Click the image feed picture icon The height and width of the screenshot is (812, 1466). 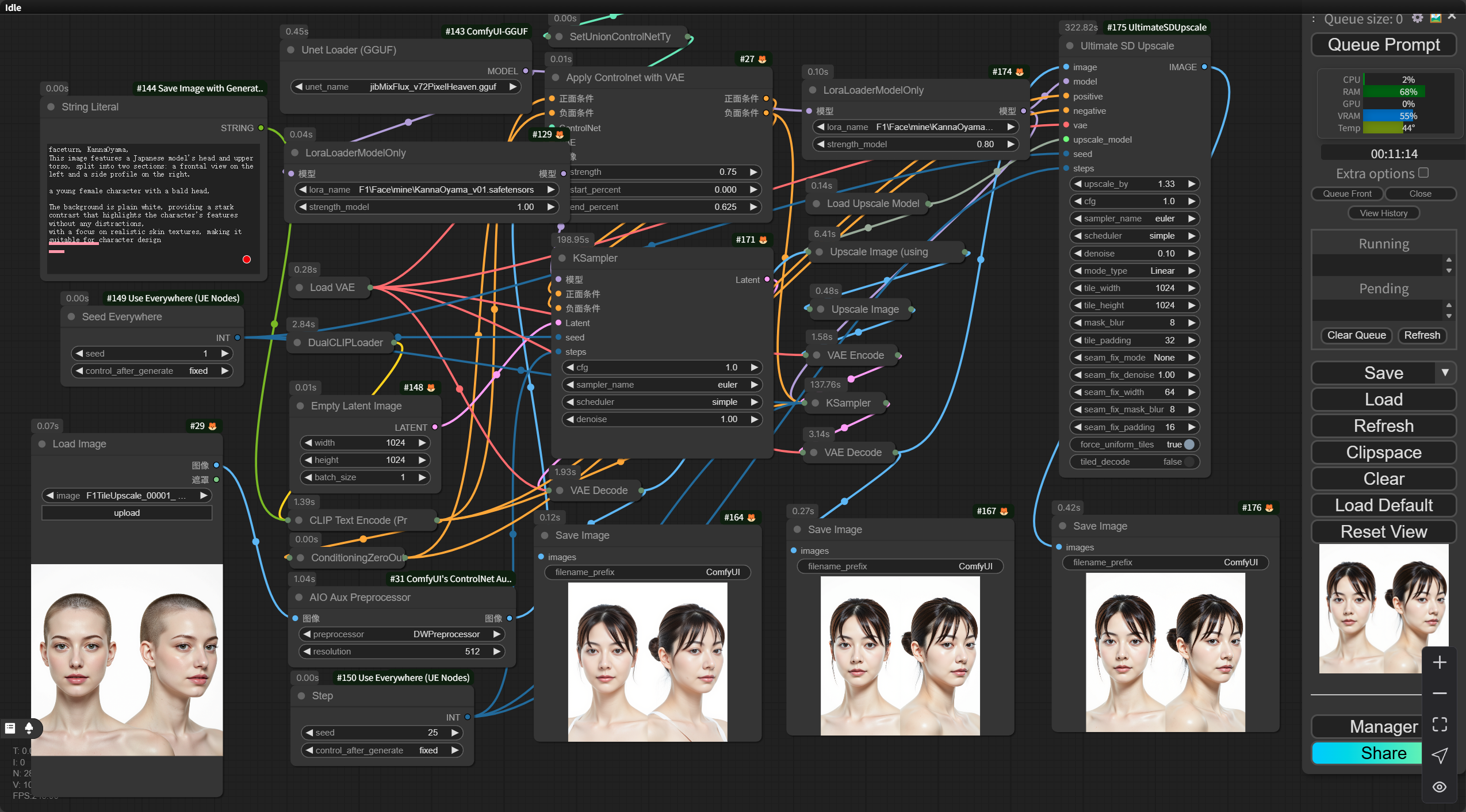click(x=1436, y=18)
